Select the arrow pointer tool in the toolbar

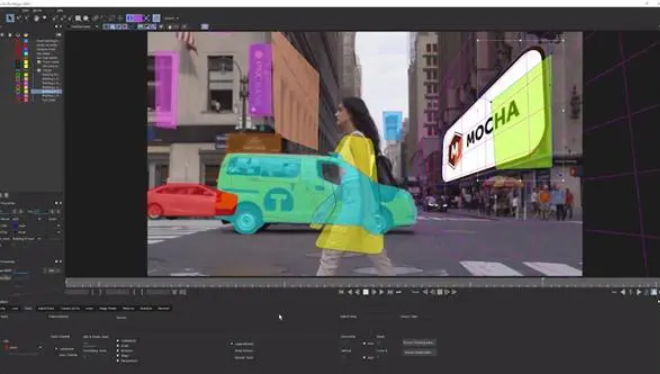coord(10,18)
